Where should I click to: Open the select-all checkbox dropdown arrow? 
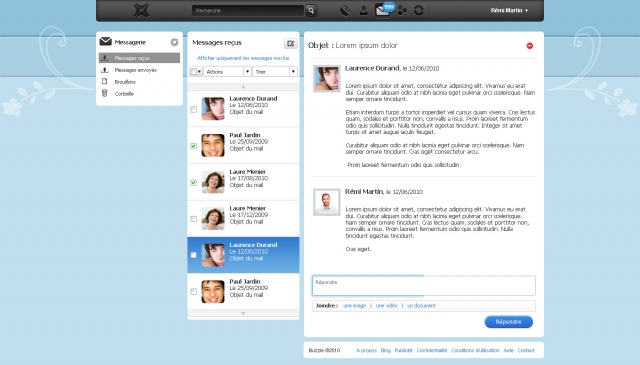click(x=199, y=72)
